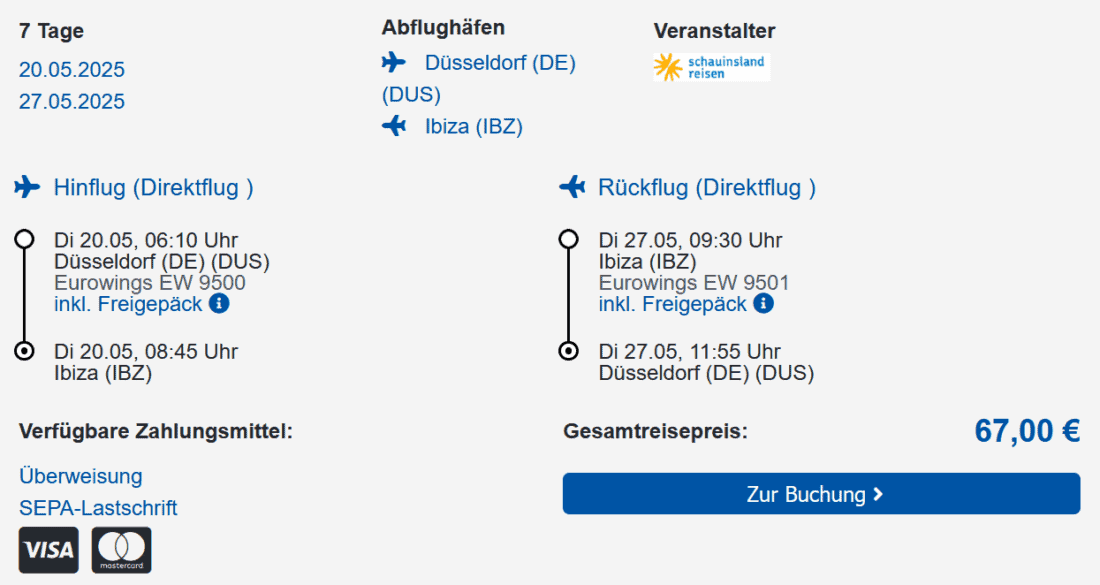Select the SEPA-Lastschrift link
Viewport: 1100px width, 585px height.
pos(98,508)
